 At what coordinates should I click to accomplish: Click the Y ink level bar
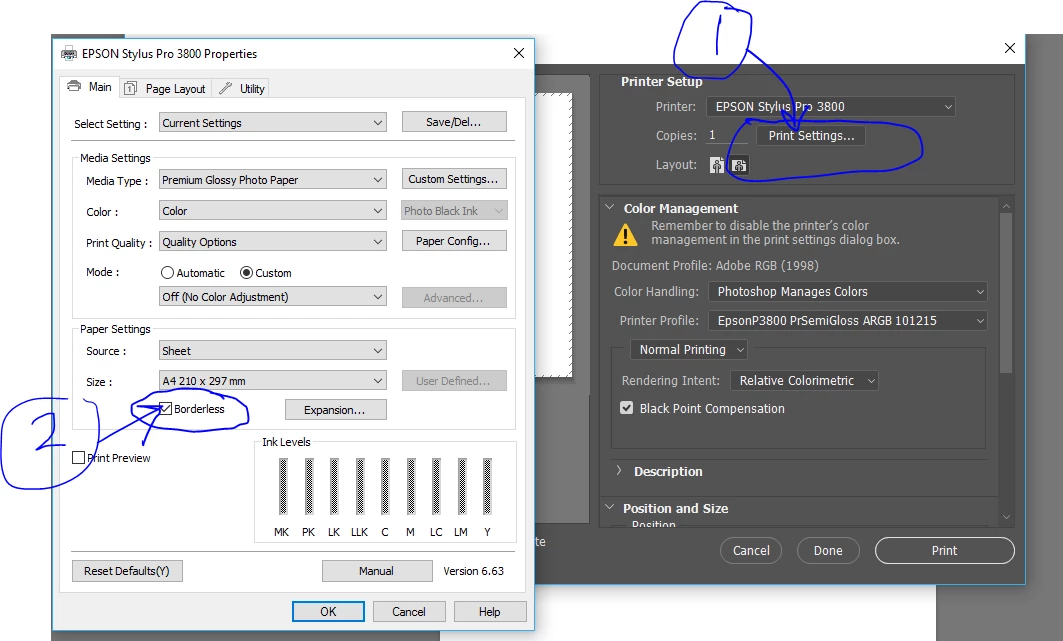487,487
